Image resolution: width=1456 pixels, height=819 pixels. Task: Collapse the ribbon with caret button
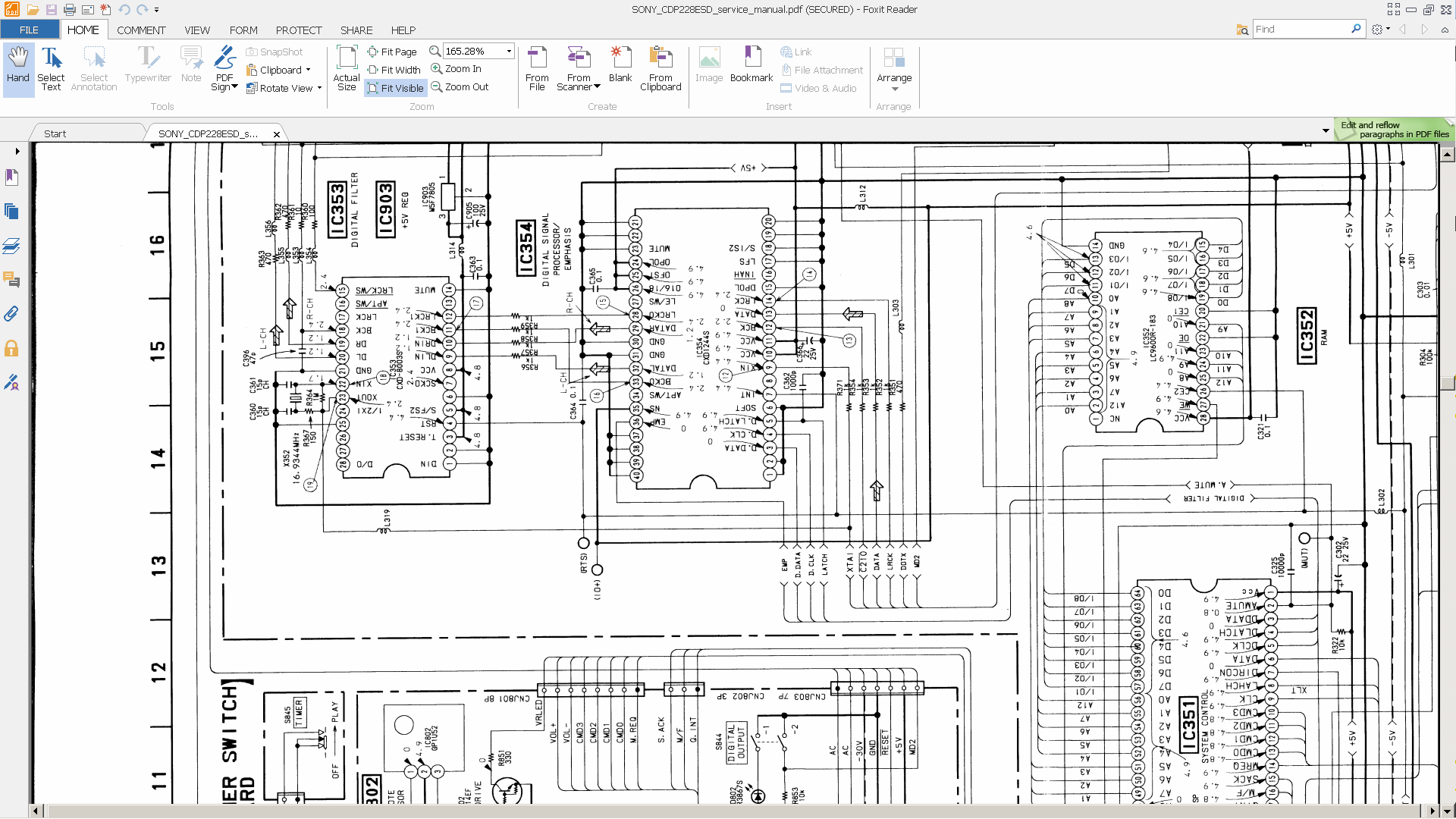tap(1445, 30)
